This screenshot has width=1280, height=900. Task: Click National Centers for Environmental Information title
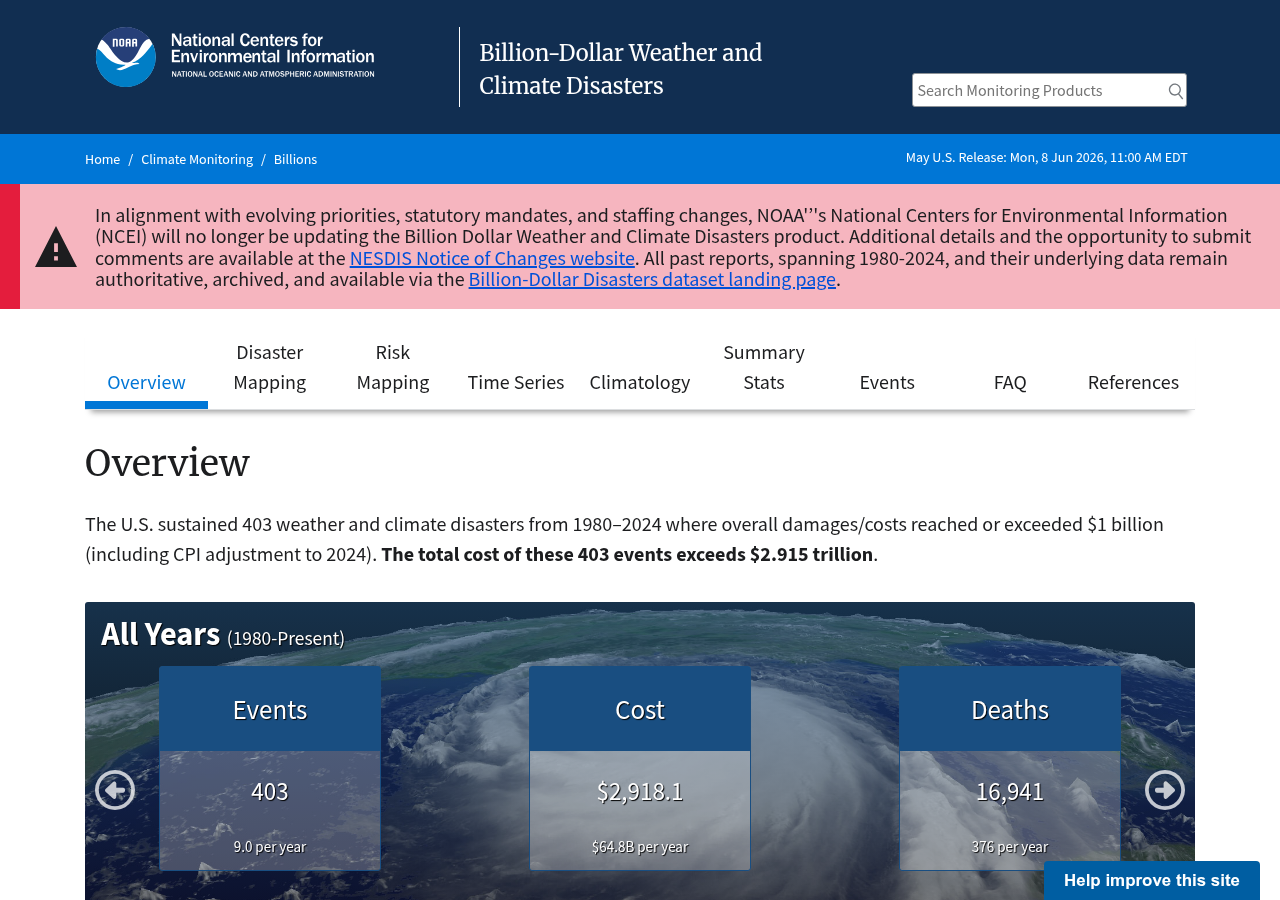coord(272,55)
